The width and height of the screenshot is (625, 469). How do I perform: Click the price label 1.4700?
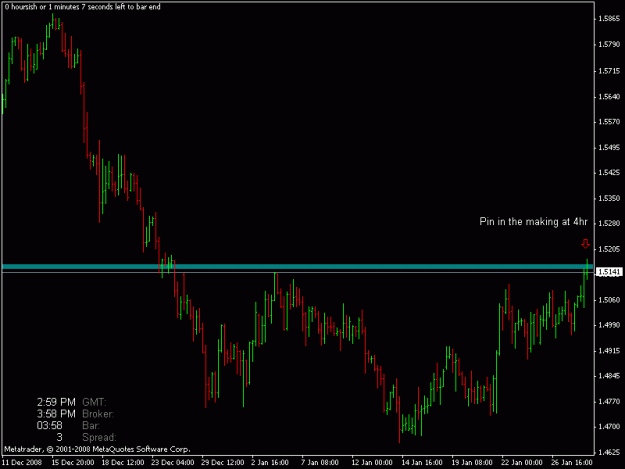[609, 426]
